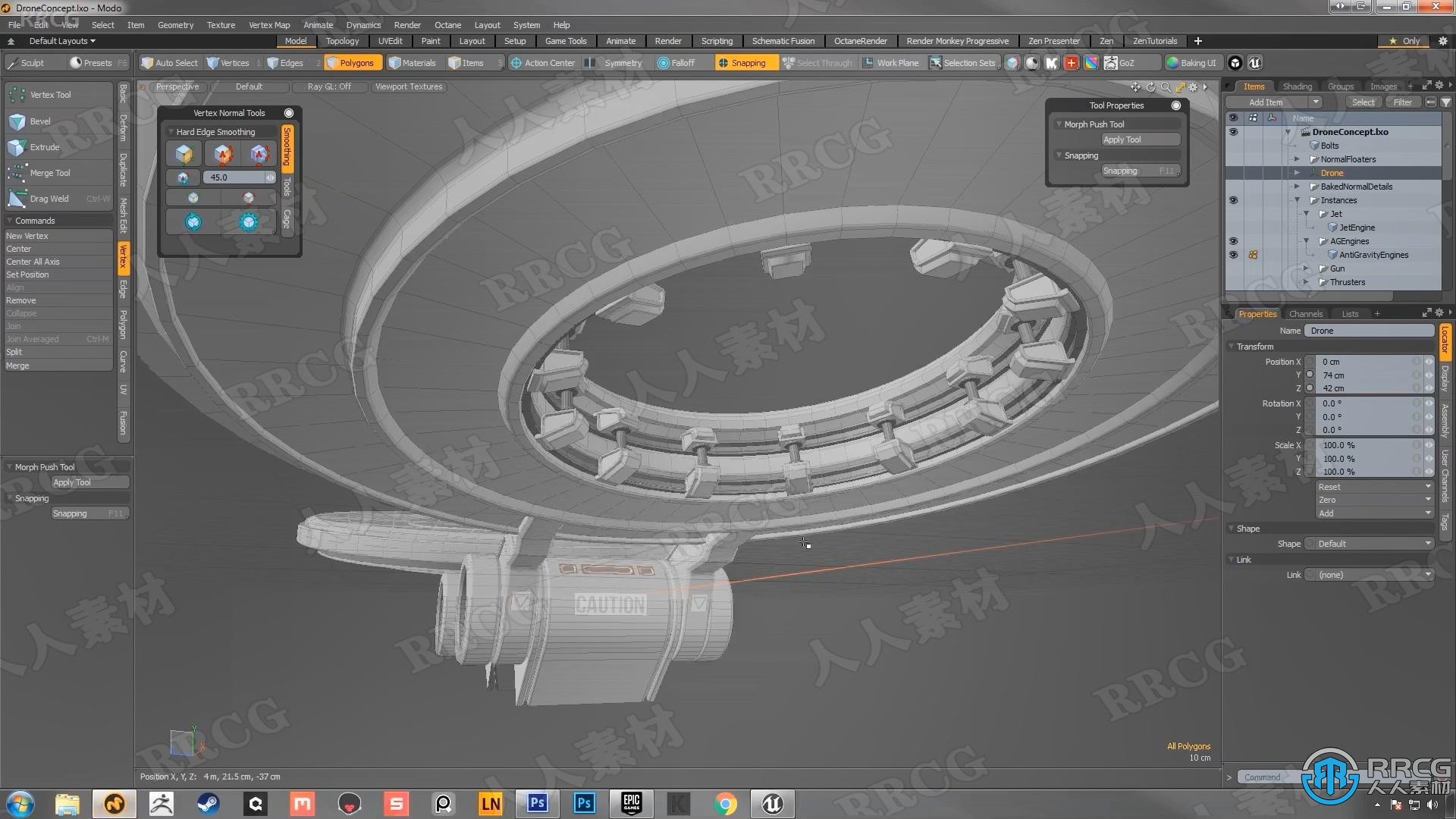The height and width of the screenshot is (819, 1456).
Task: Open the Geometry menu
Action: pos(175,25)
